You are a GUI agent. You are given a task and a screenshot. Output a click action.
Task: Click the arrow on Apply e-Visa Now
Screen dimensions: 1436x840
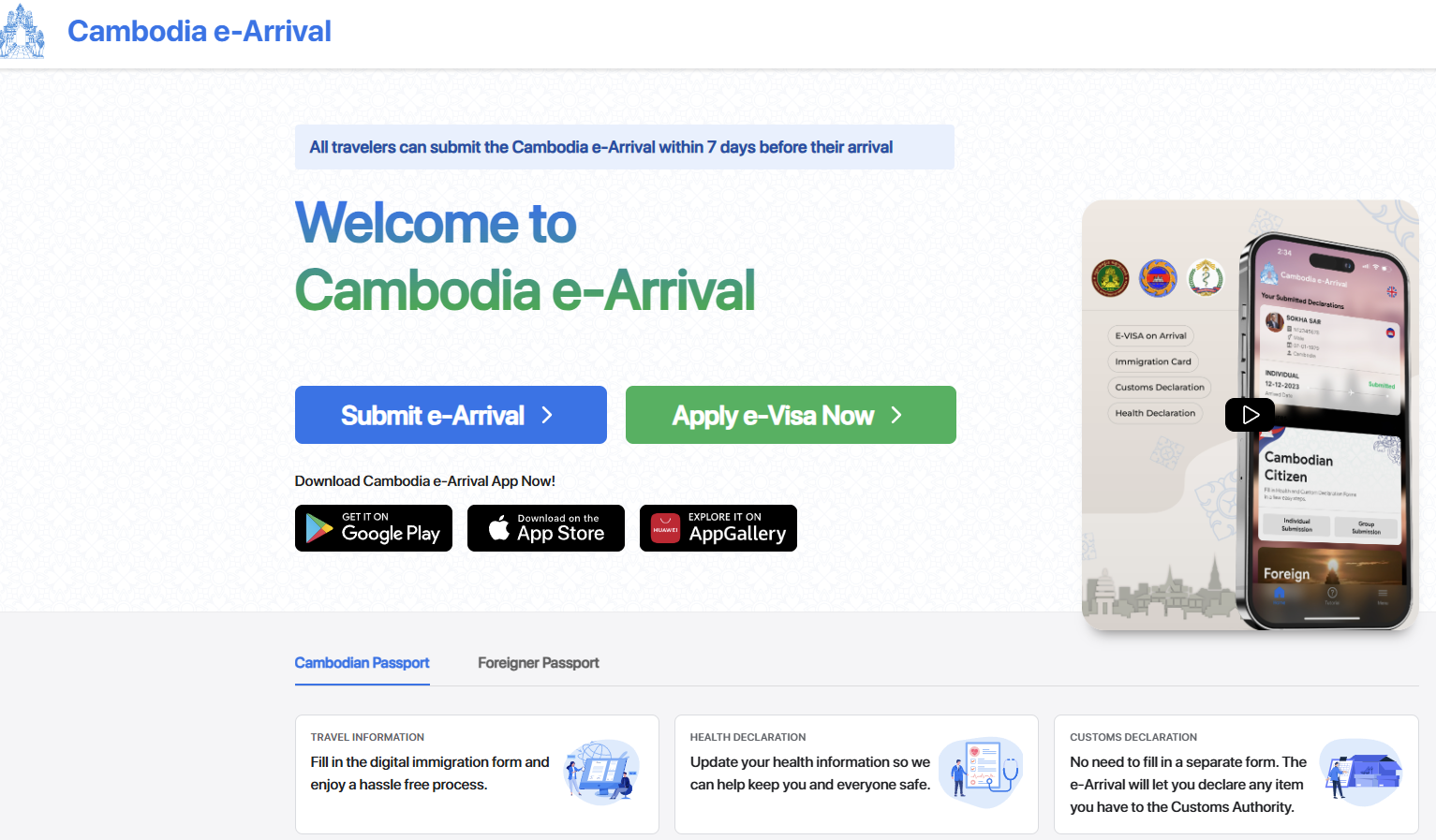pyautogui.click(x=896, y=415)
